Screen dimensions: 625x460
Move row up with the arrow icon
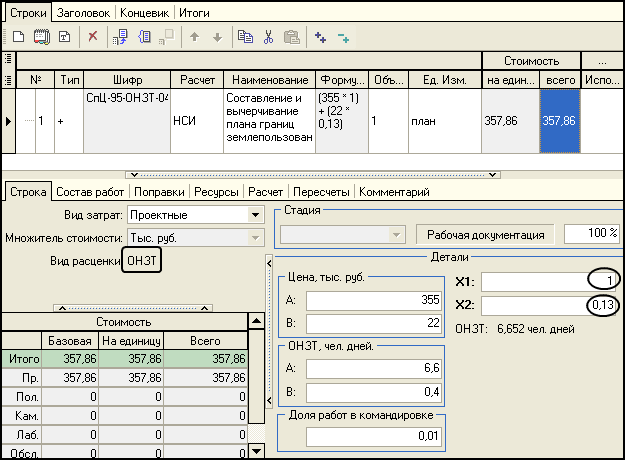195,37
